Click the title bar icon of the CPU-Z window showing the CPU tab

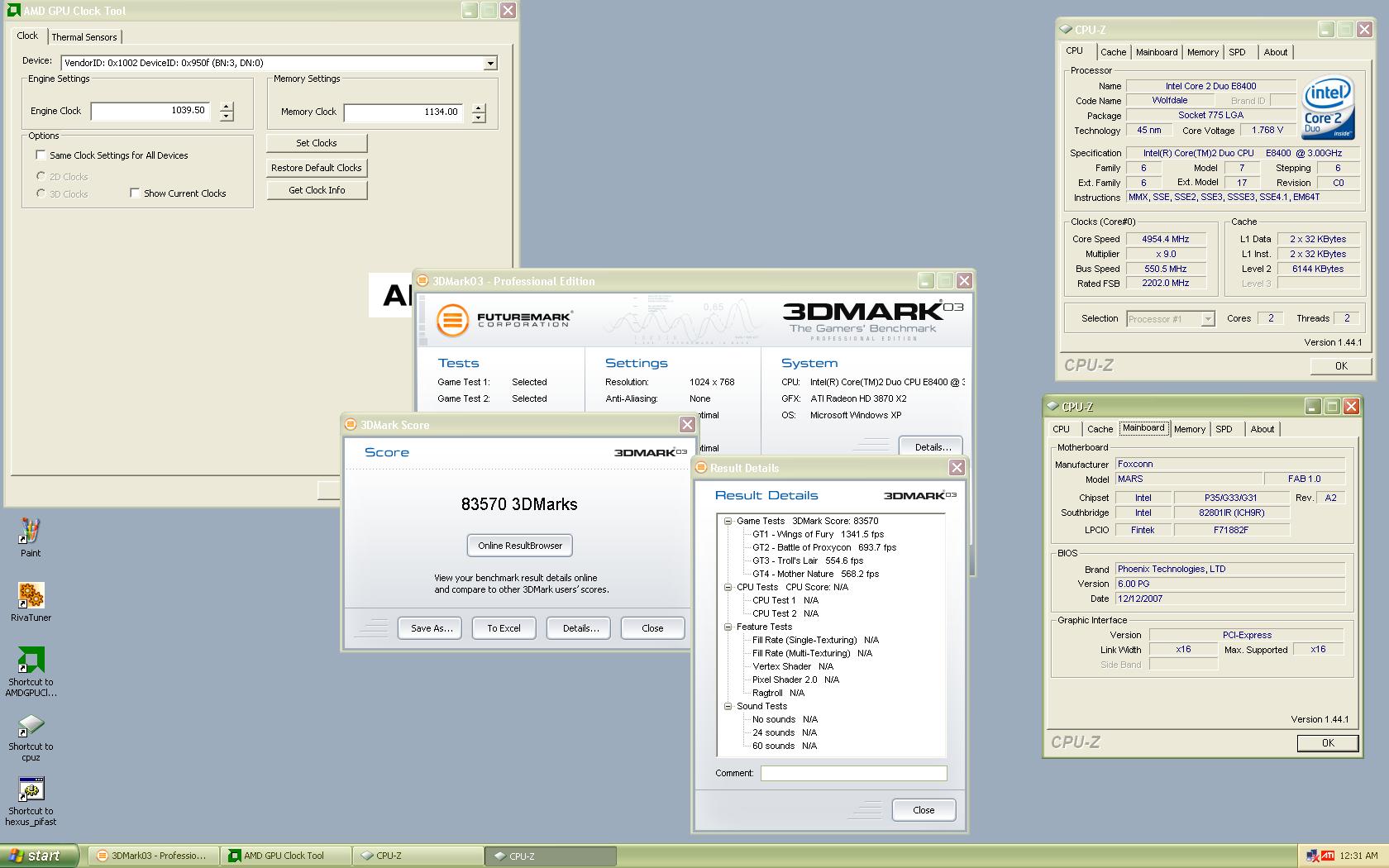click(x=1066, y=30)
